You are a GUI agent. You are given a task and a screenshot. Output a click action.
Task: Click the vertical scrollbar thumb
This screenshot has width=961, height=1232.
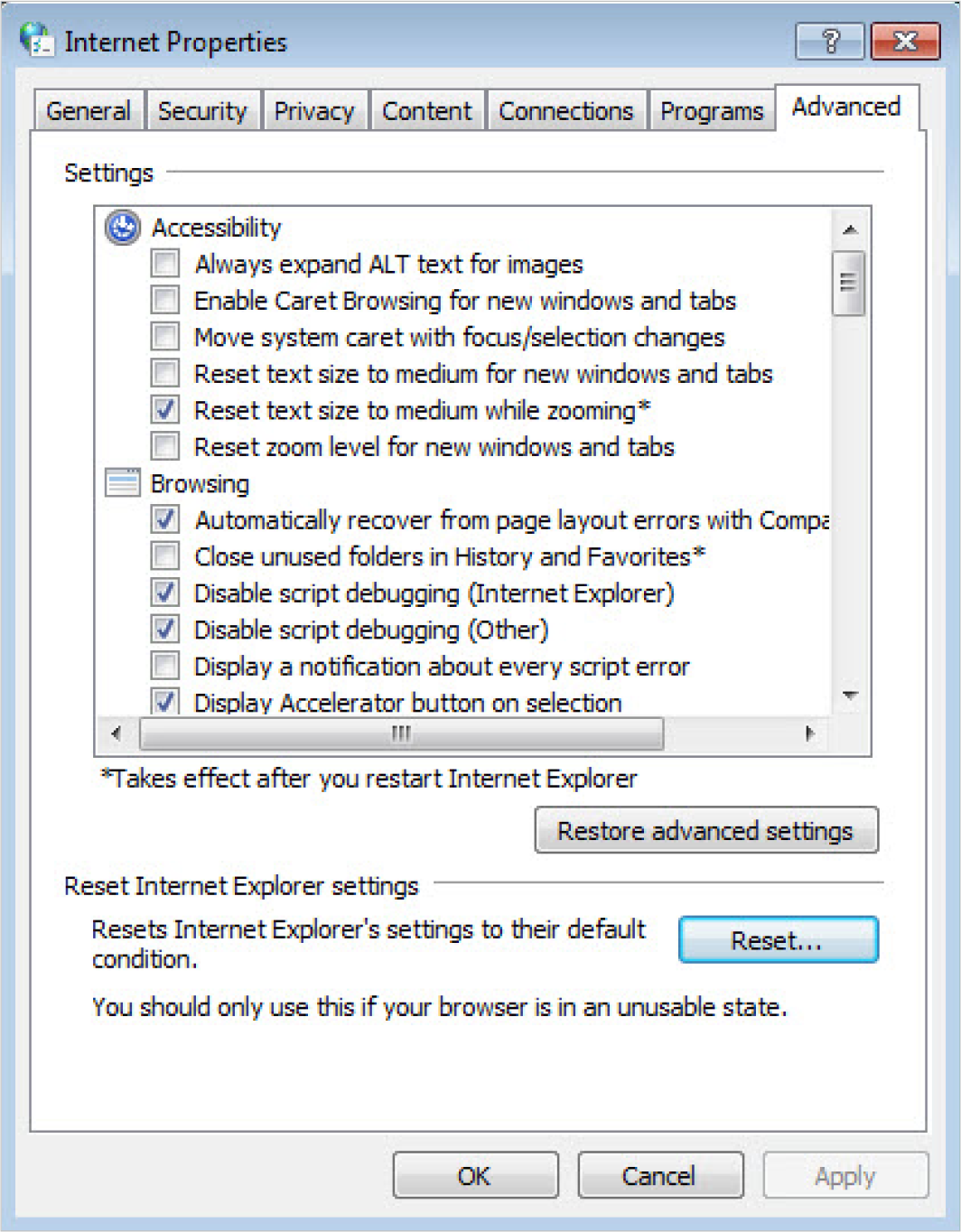click(x=848, y=283)
